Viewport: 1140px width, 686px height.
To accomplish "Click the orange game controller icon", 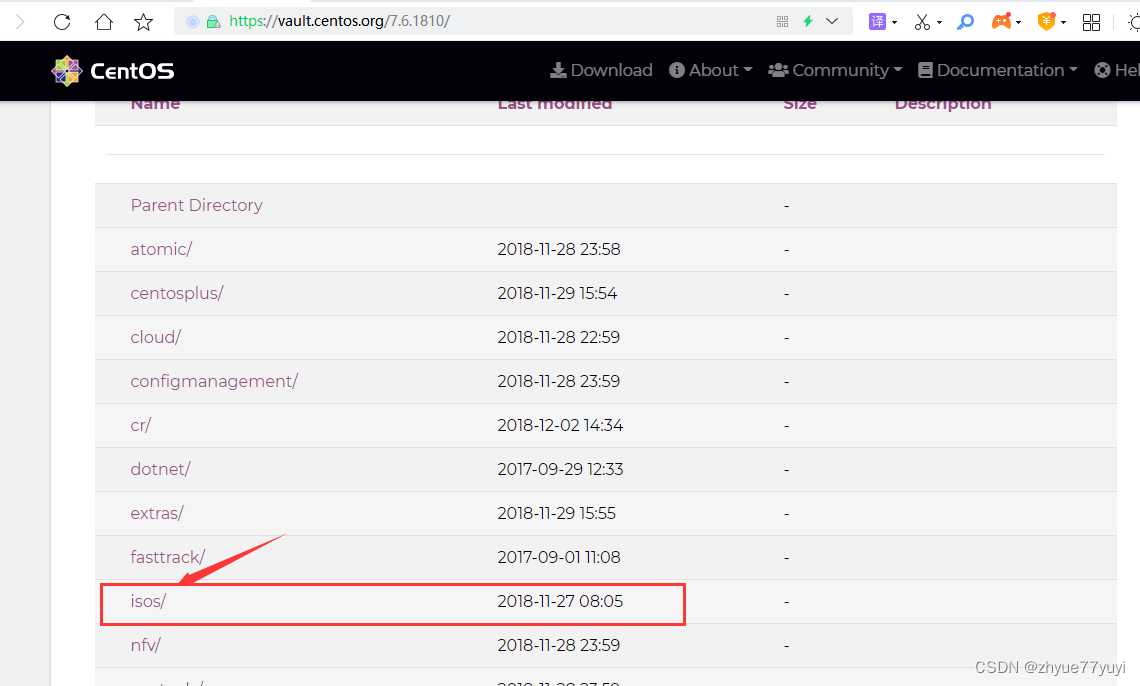I will [1001, 22].
